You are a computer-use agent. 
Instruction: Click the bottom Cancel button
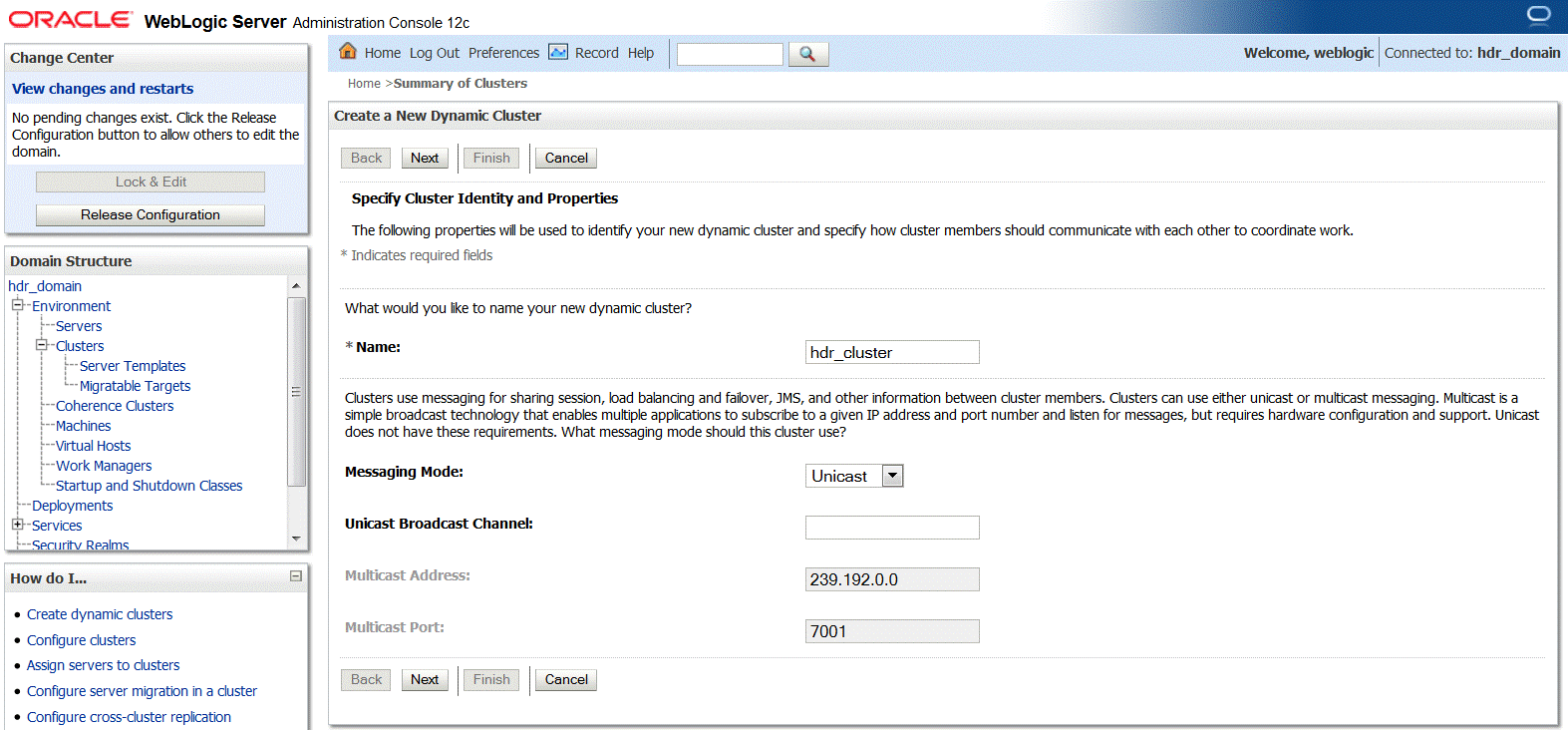click(x=566, y=679)
